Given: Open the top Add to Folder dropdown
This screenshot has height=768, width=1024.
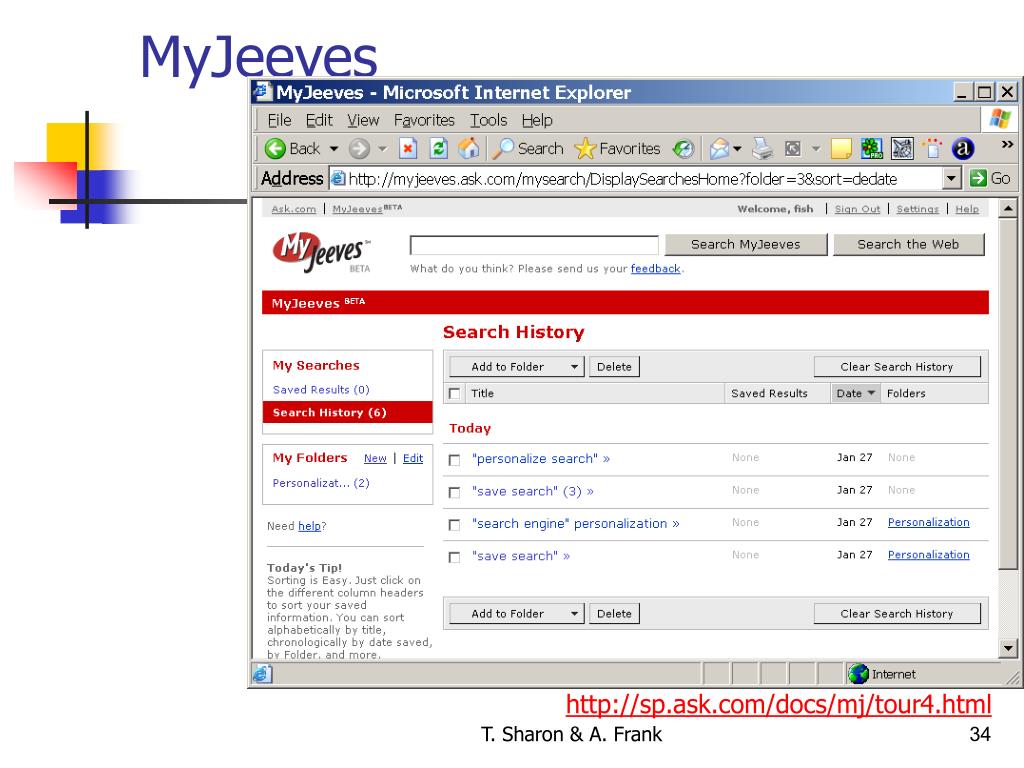Looking at the screenshot, I should 517,366.
